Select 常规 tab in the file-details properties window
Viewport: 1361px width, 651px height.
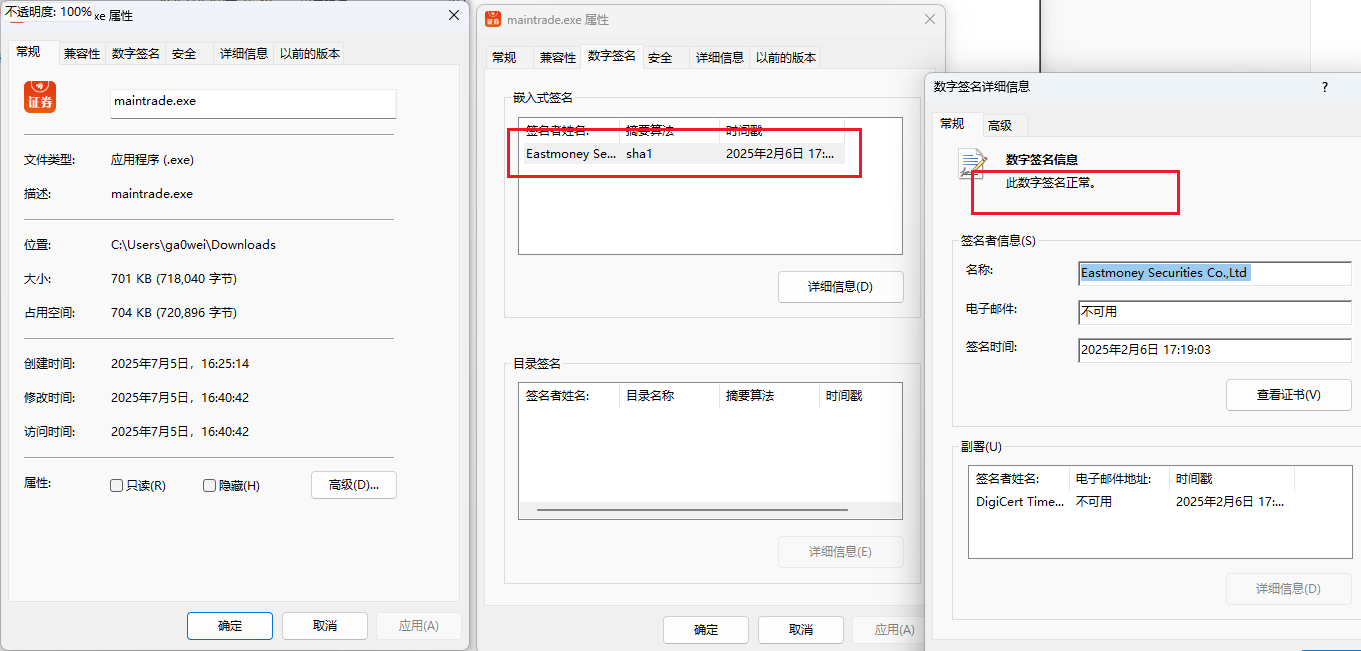click(x=28, y=53)
